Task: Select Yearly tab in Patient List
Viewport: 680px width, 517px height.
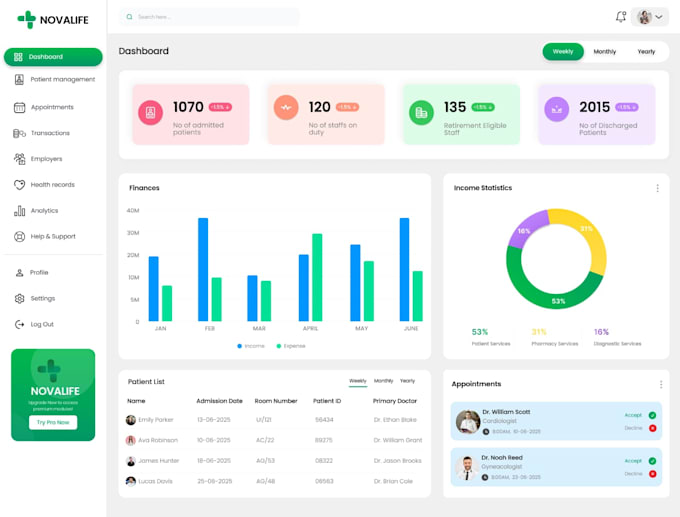Action: tap(407, 381)
